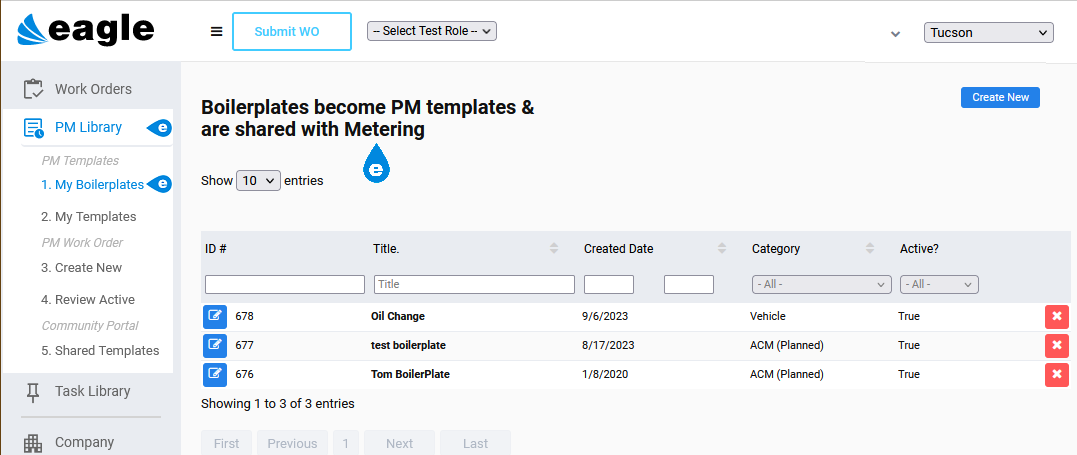The image size is (1077, 455).
Task: Go to My Templates menu item
Action: [89, 217]
